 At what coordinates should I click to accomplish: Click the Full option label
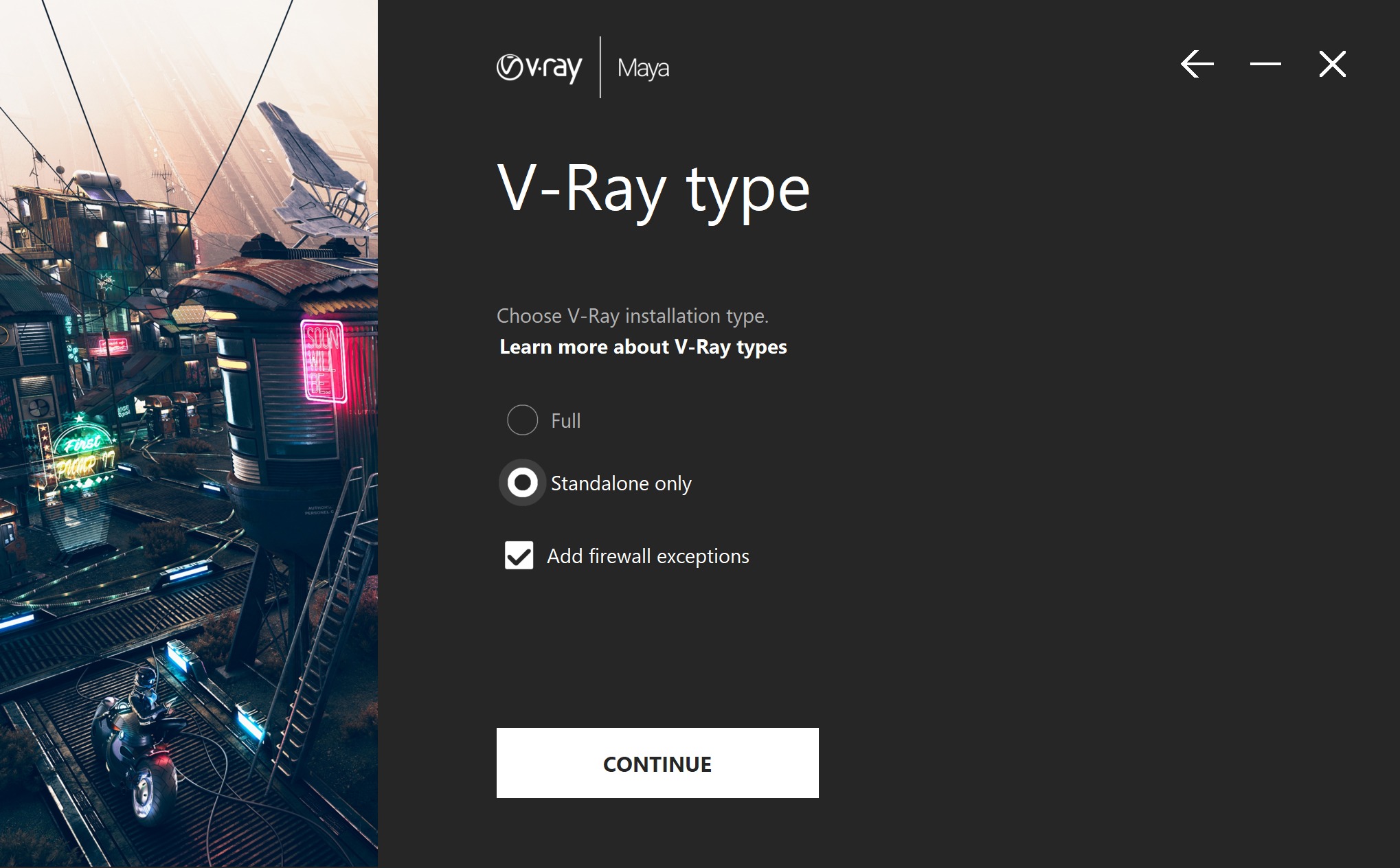[x=566, y=420]
